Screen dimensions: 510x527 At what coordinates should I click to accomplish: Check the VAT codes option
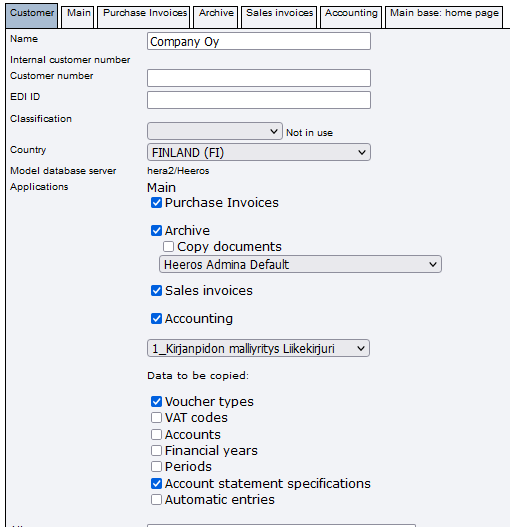point(156,417)
